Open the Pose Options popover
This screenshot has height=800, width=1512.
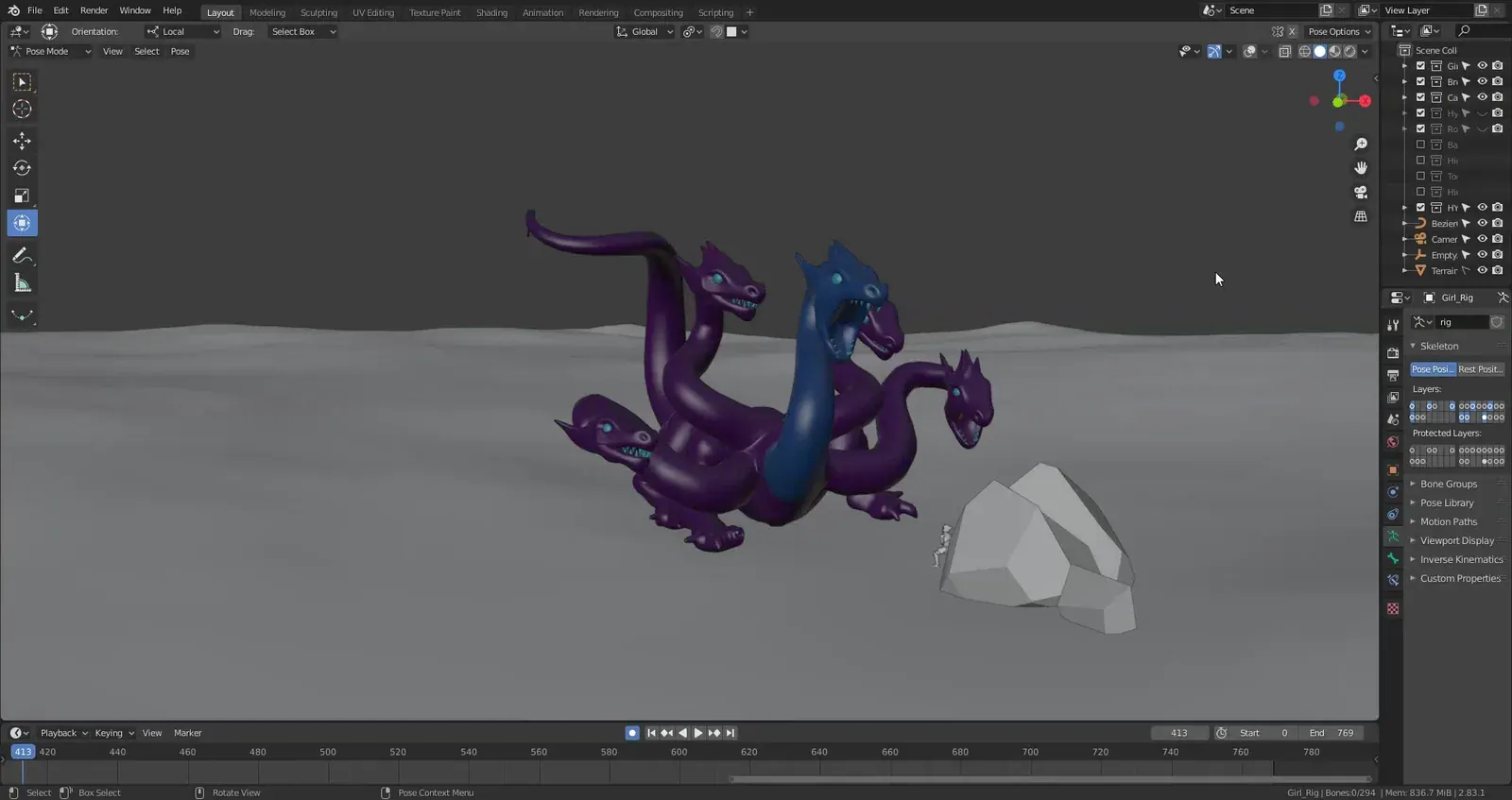[1338, 32]
